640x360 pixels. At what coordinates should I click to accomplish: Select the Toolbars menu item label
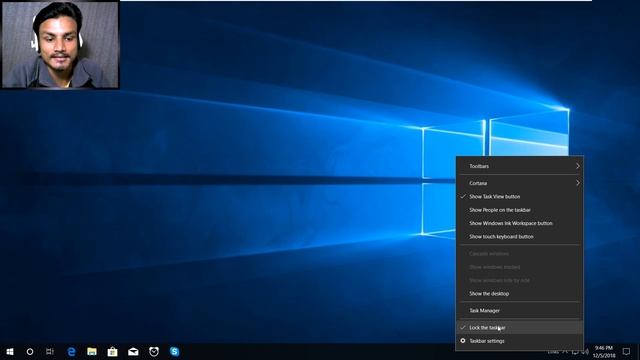479,166
